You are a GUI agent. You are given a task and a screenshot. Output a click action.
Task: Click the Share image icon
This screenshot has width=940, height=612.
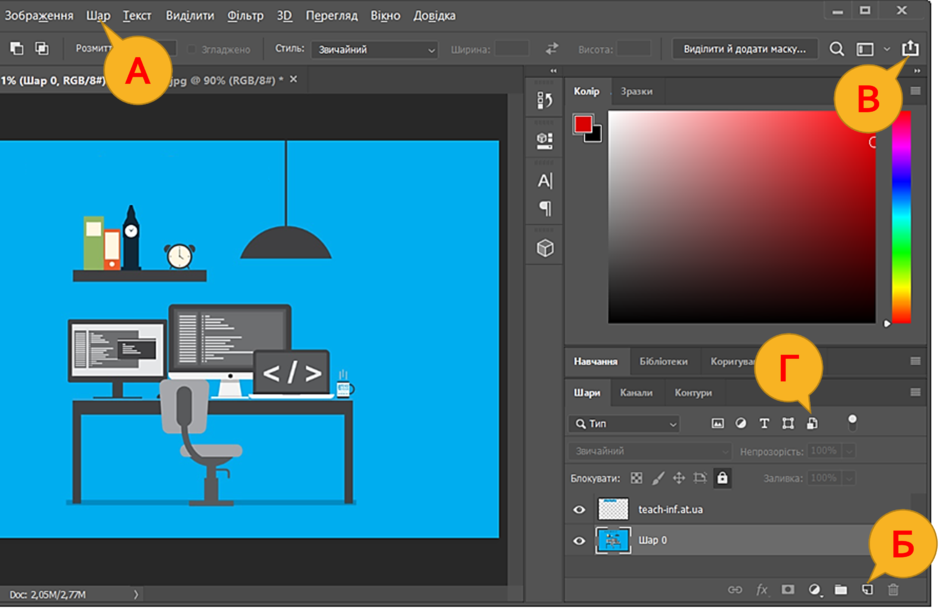click(910, 48)
